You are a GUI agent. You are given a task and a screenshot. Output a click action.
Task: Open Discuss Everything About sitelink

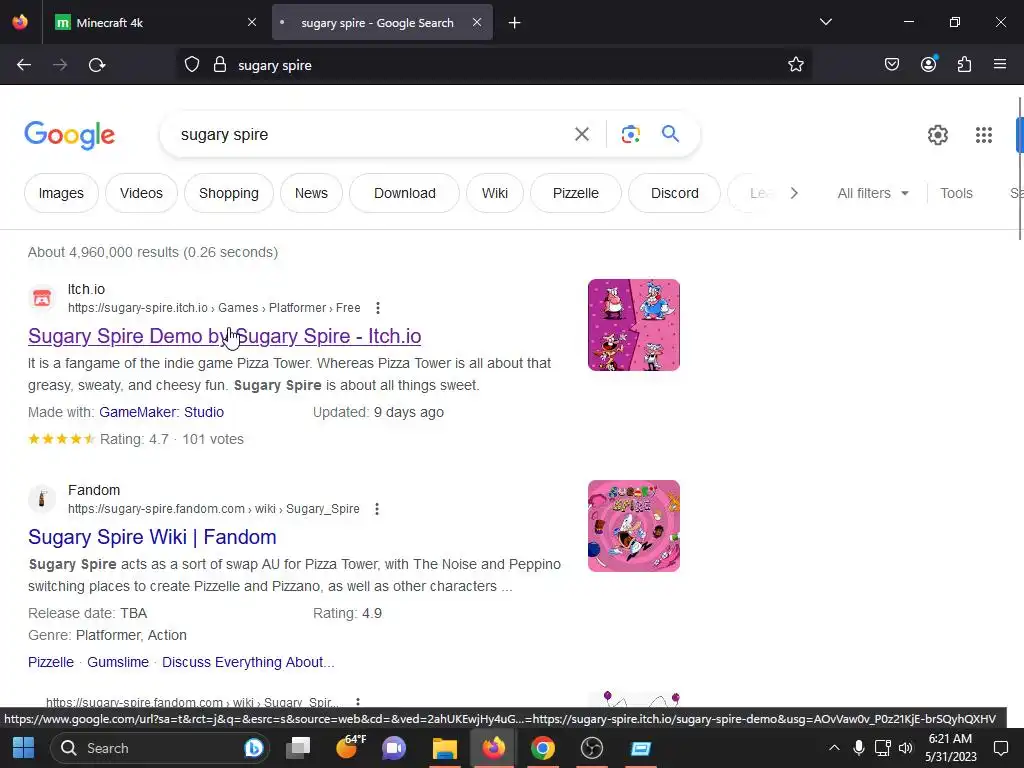248,662
